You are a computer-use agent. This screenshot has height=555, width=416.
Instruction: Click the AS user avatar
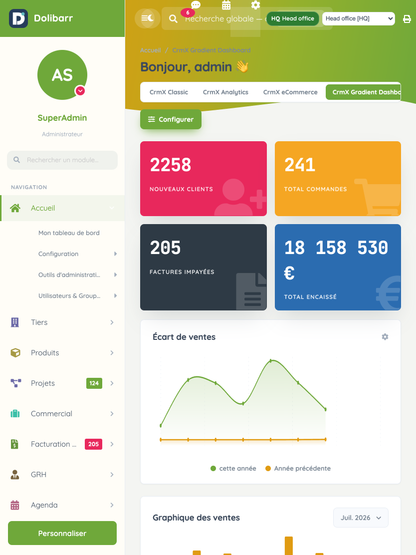pos(62,75)
